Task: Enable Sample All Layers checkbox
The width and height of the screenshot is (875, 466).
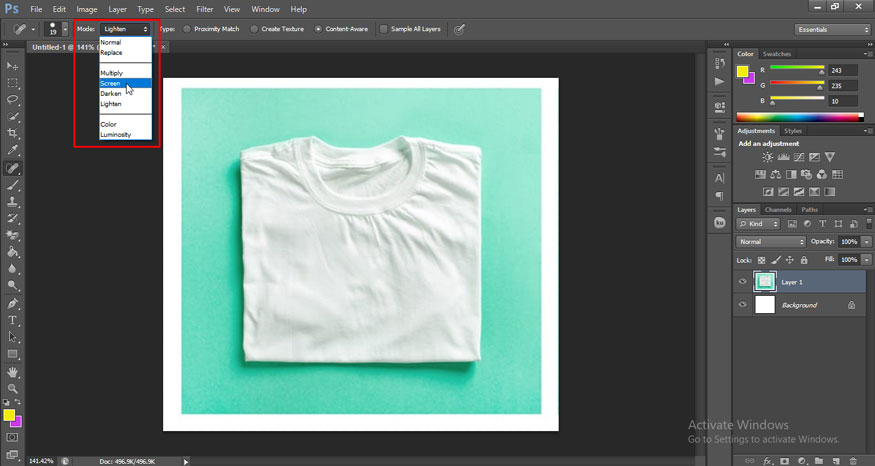Action: tap(383, 29)
